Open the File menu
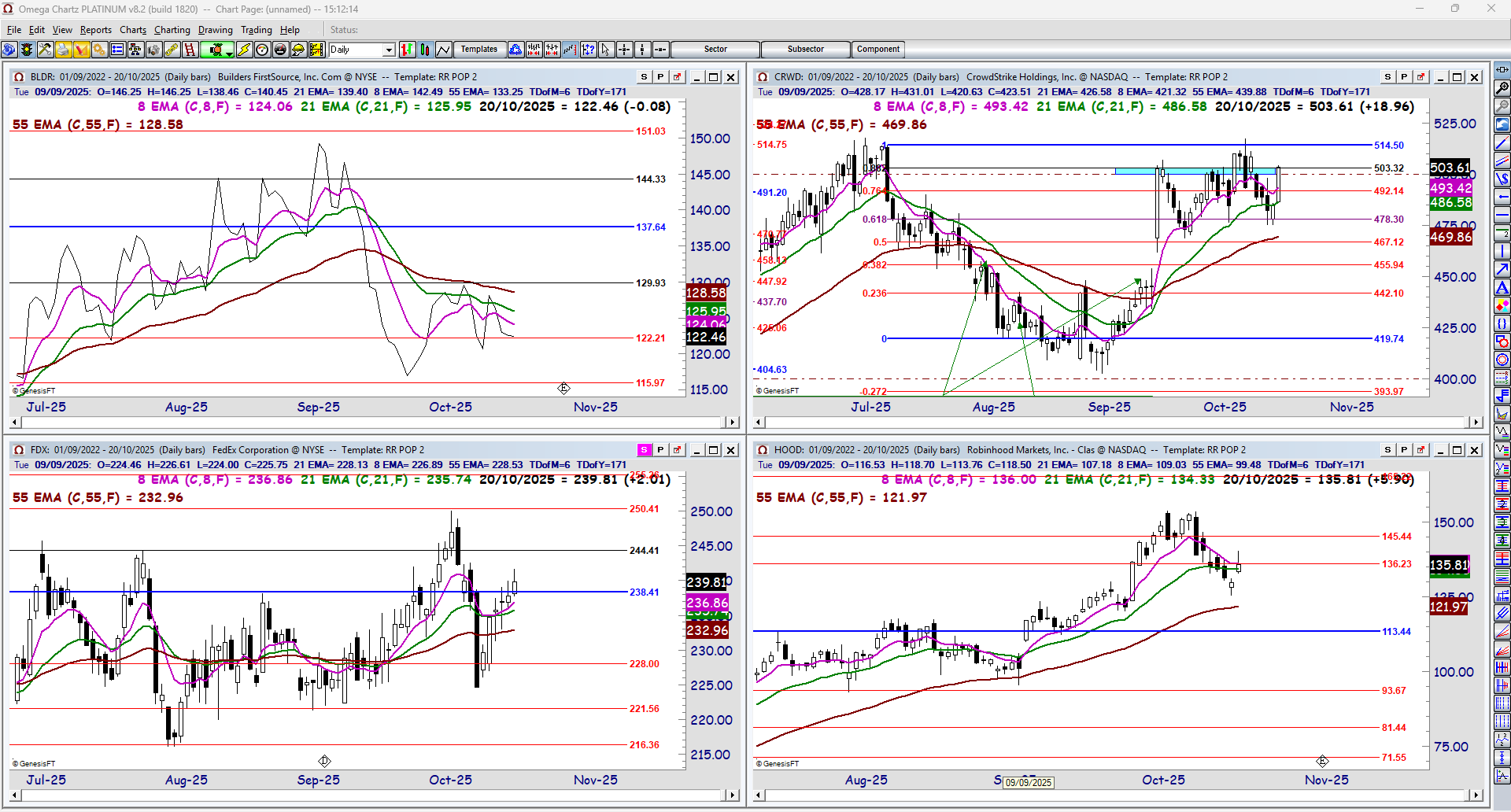 pyautogui.click(x=14, y=30)
